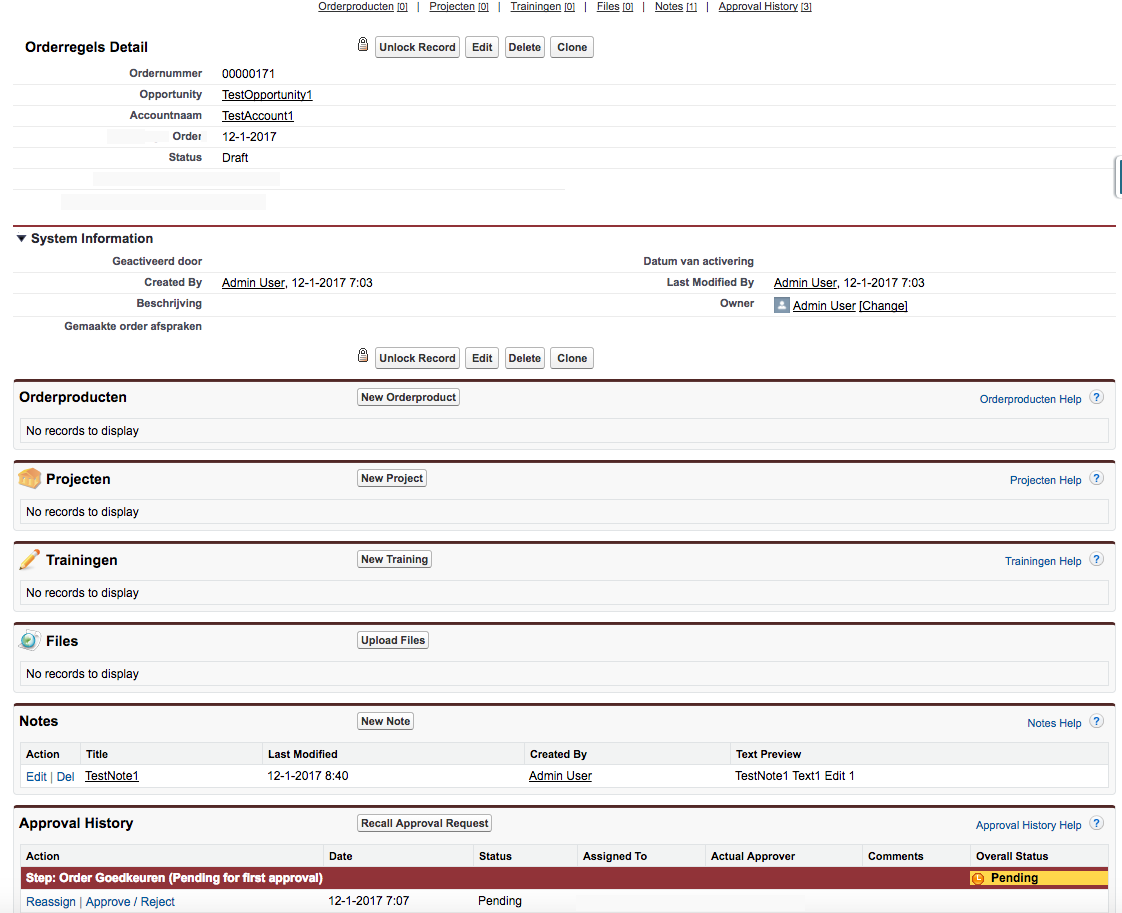Open Admin User link in Owner field
The width and height of the screenshot is (1122, 913).
824,306
